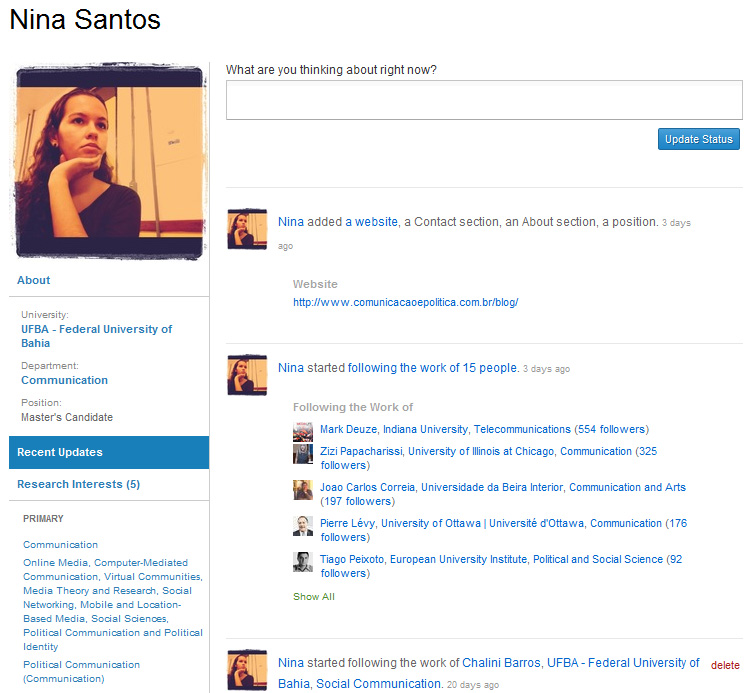The height and width of the screenshot is (693, 755).
Task: Open Pierre Lévy, University of Ottawa link
Action: click(x=504, y=531)
